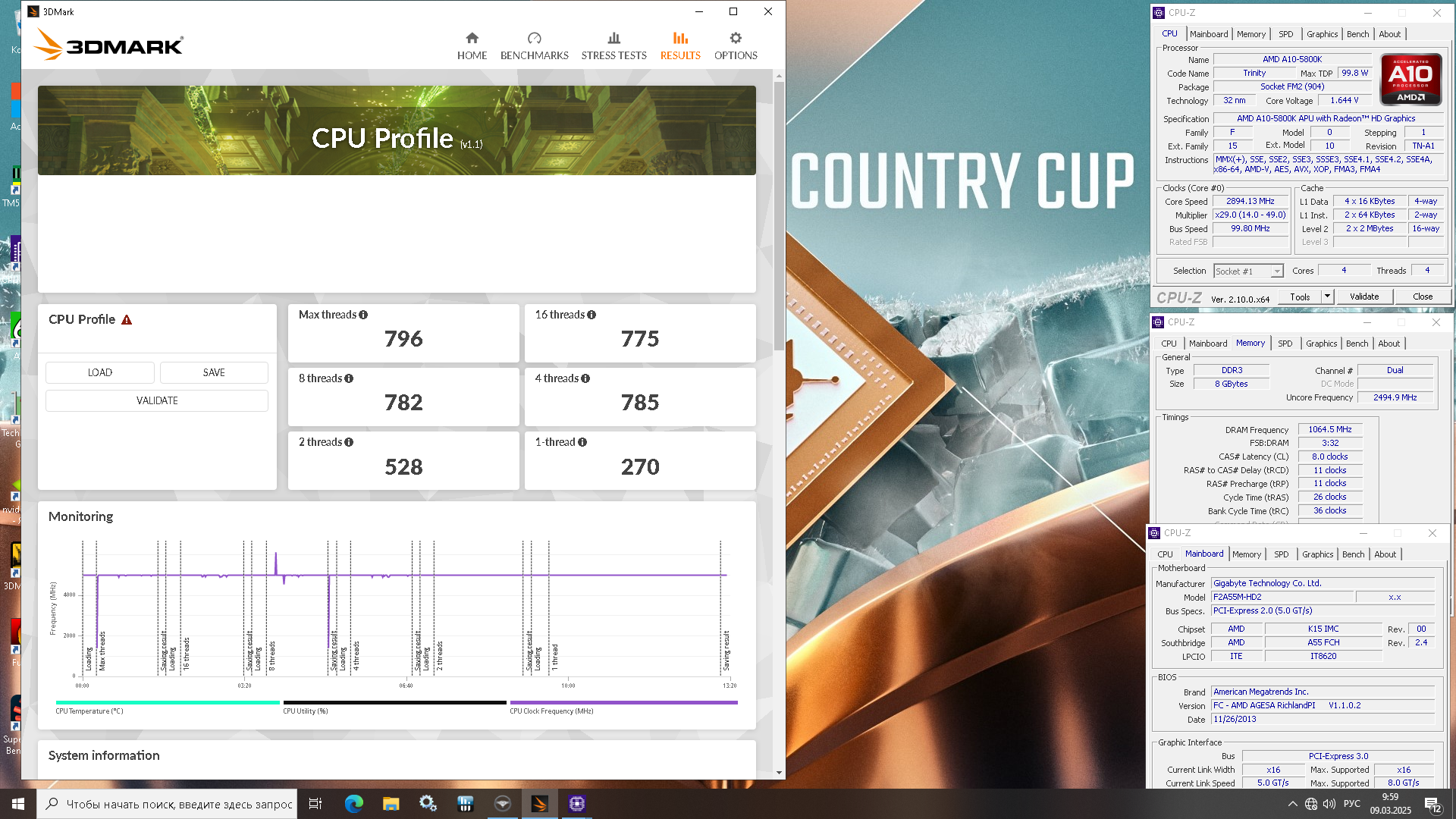Show hidden tray icons
The image size is (1456, 819).
1292,804
